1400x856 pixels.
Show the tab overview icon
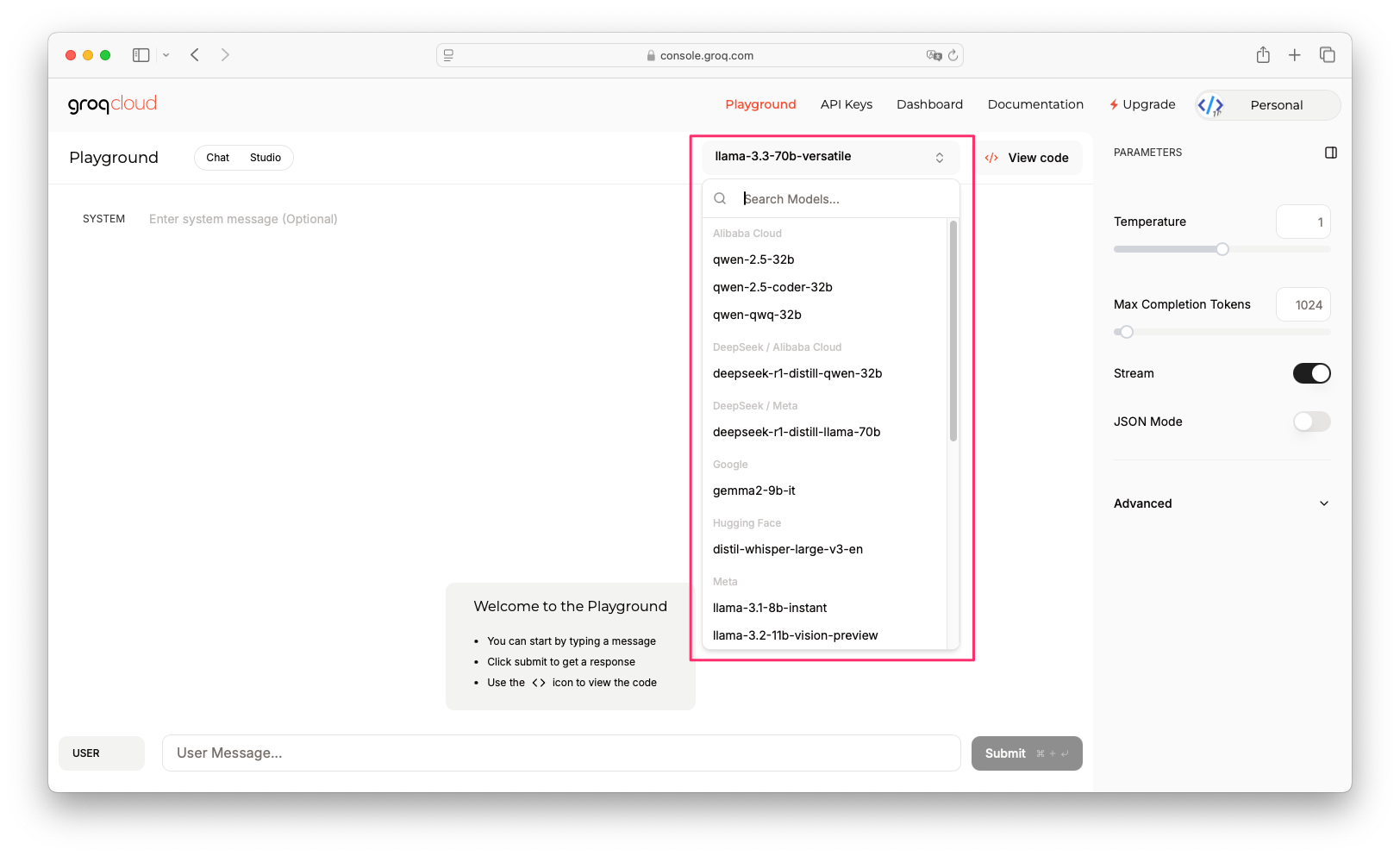(1328, 55)
